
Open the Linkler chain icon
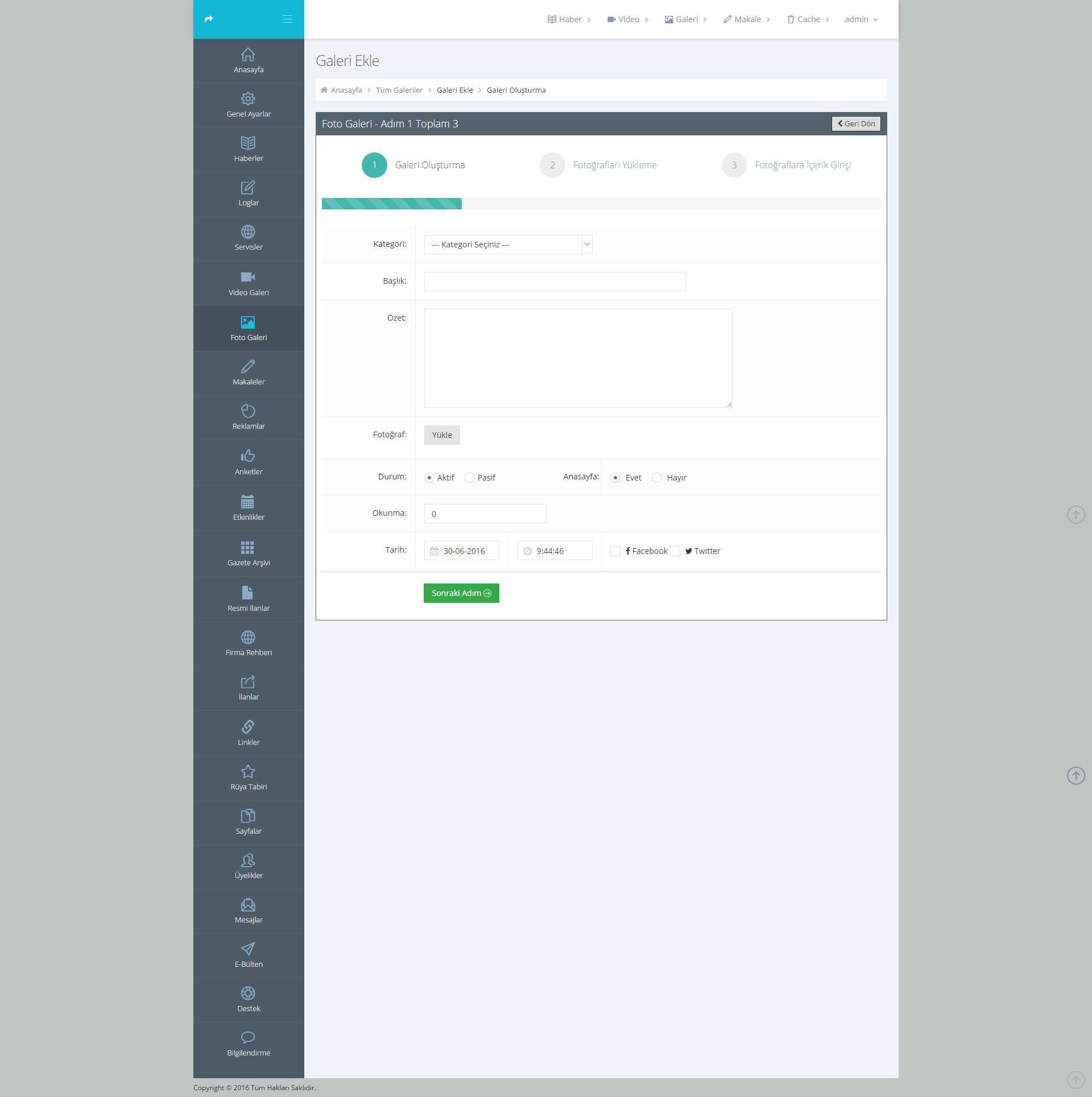coord(248,727)
